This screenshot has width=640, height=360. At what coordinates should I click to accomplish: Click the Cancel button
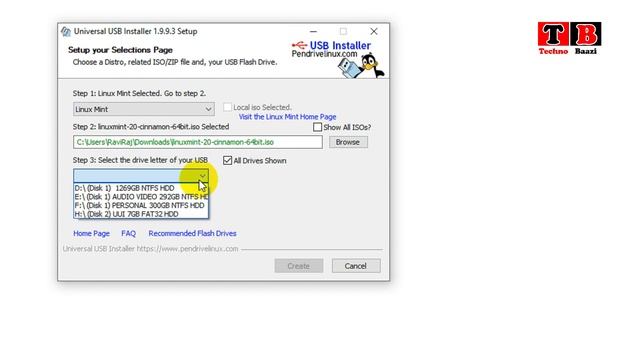[x=356, y=266]
